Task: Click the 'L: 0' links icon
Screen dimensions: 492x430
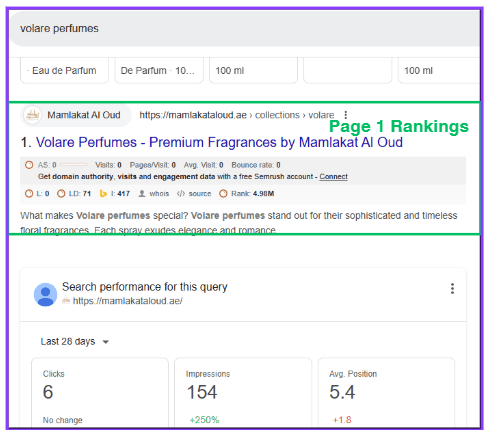Action: tap(29, 194)
